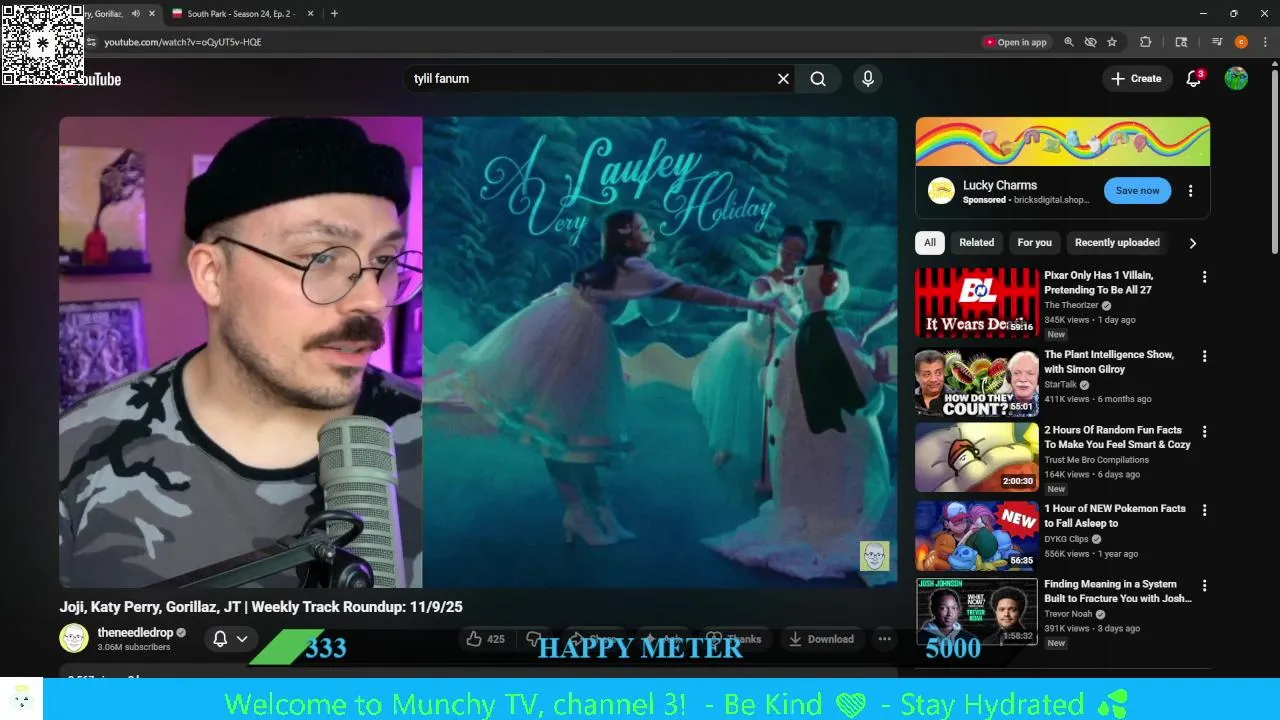Open The Plant Intelligence Show thumbnail
Image resolution: width=1280 pixels, height=720 pixels.
pos(977,382)
